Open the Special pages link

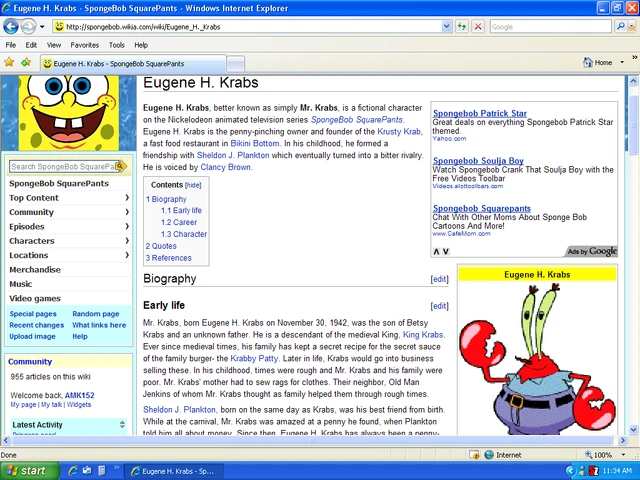(x=33, y=314)
